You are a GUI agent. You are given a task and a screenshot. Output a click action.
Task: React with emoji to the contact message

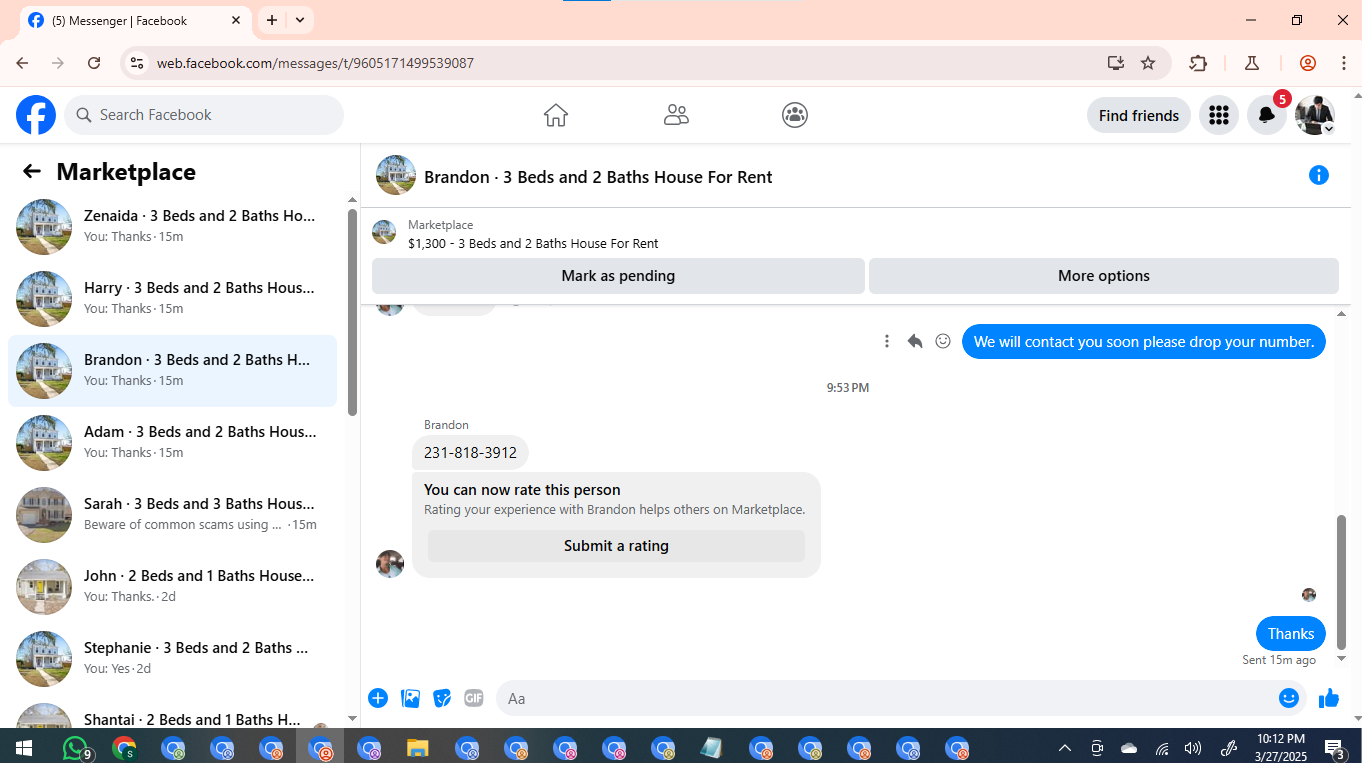[x=942, y=341]
